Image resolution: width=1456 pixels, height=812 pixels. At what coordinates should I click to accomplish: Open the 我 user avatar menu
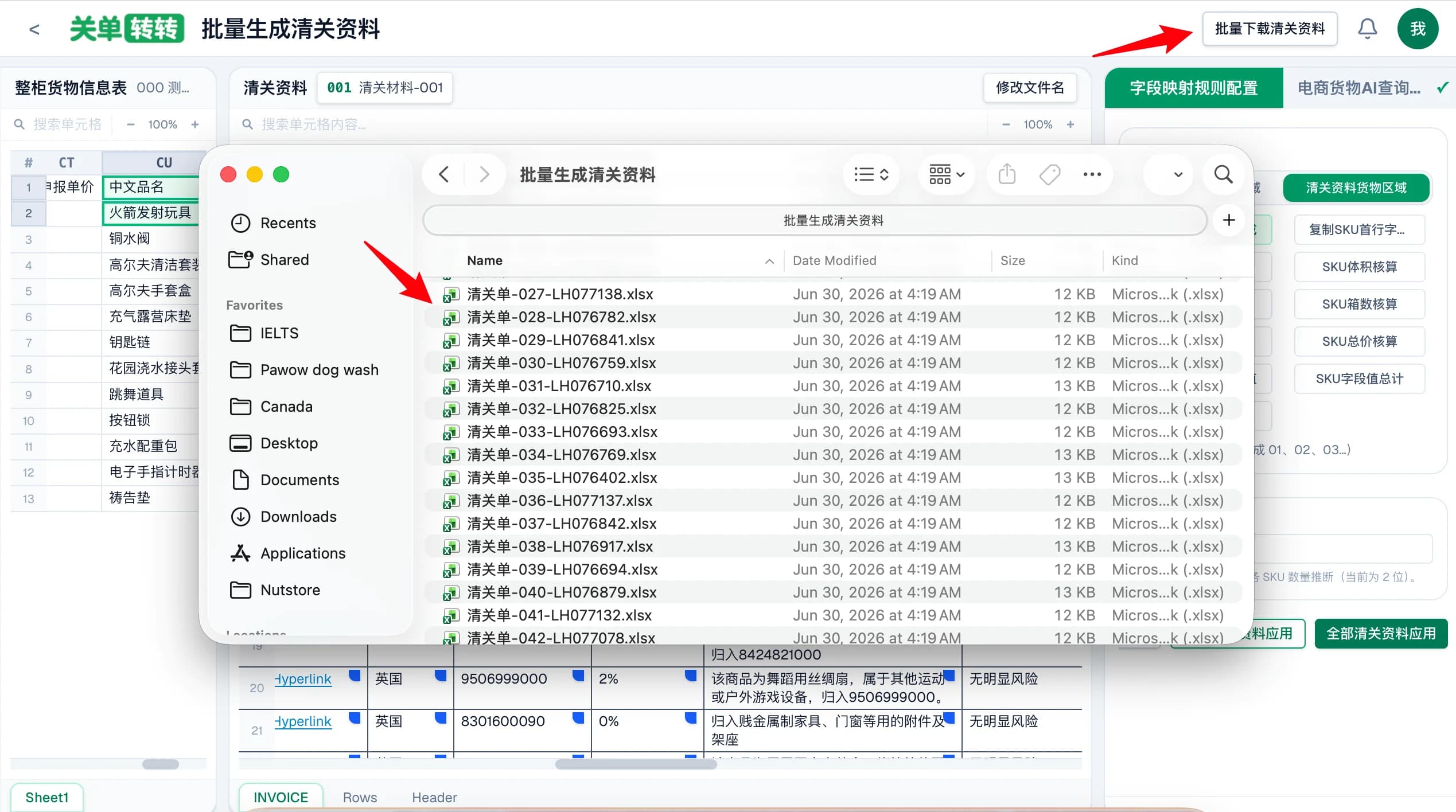1418,29
